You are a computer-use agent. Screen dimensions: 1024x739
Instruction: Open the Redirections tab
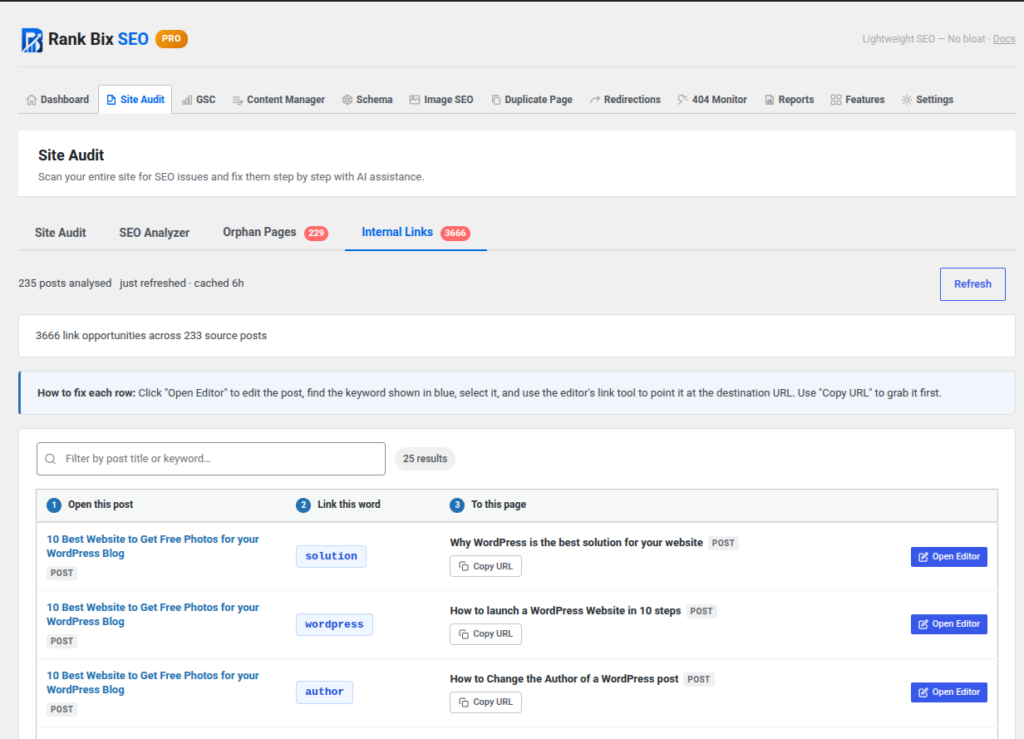[x=625, y=100]
